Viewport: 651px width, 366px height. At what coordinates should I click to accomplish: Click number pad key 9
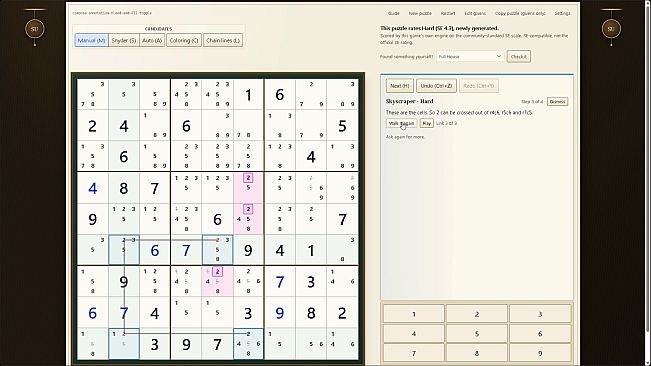tap(540, 353)
